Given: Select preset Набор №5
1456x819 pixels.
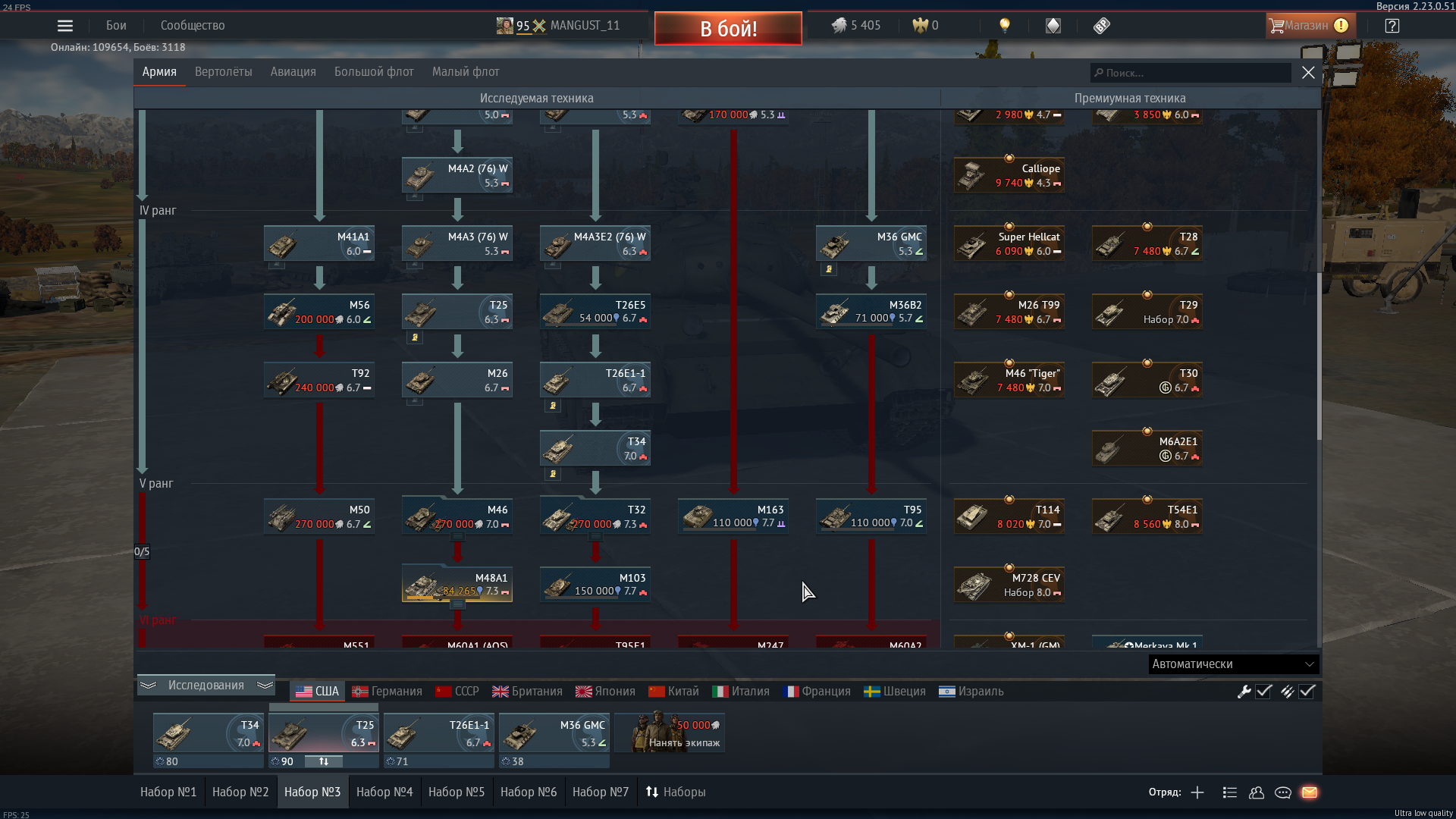Looking at the screenshot, I should coord(457,792).
